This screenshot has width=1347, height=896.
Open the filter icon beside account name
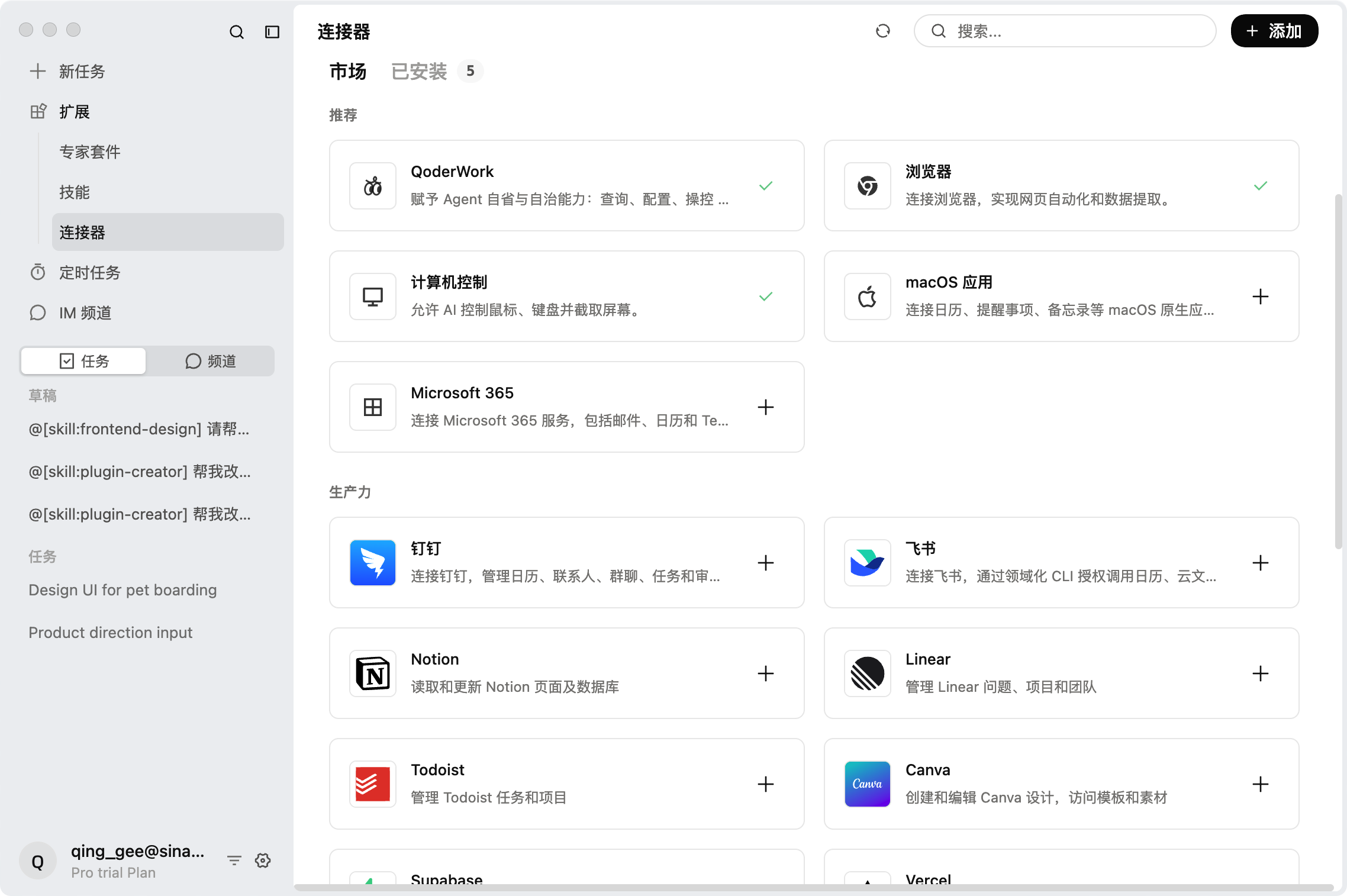pos(234,860)
